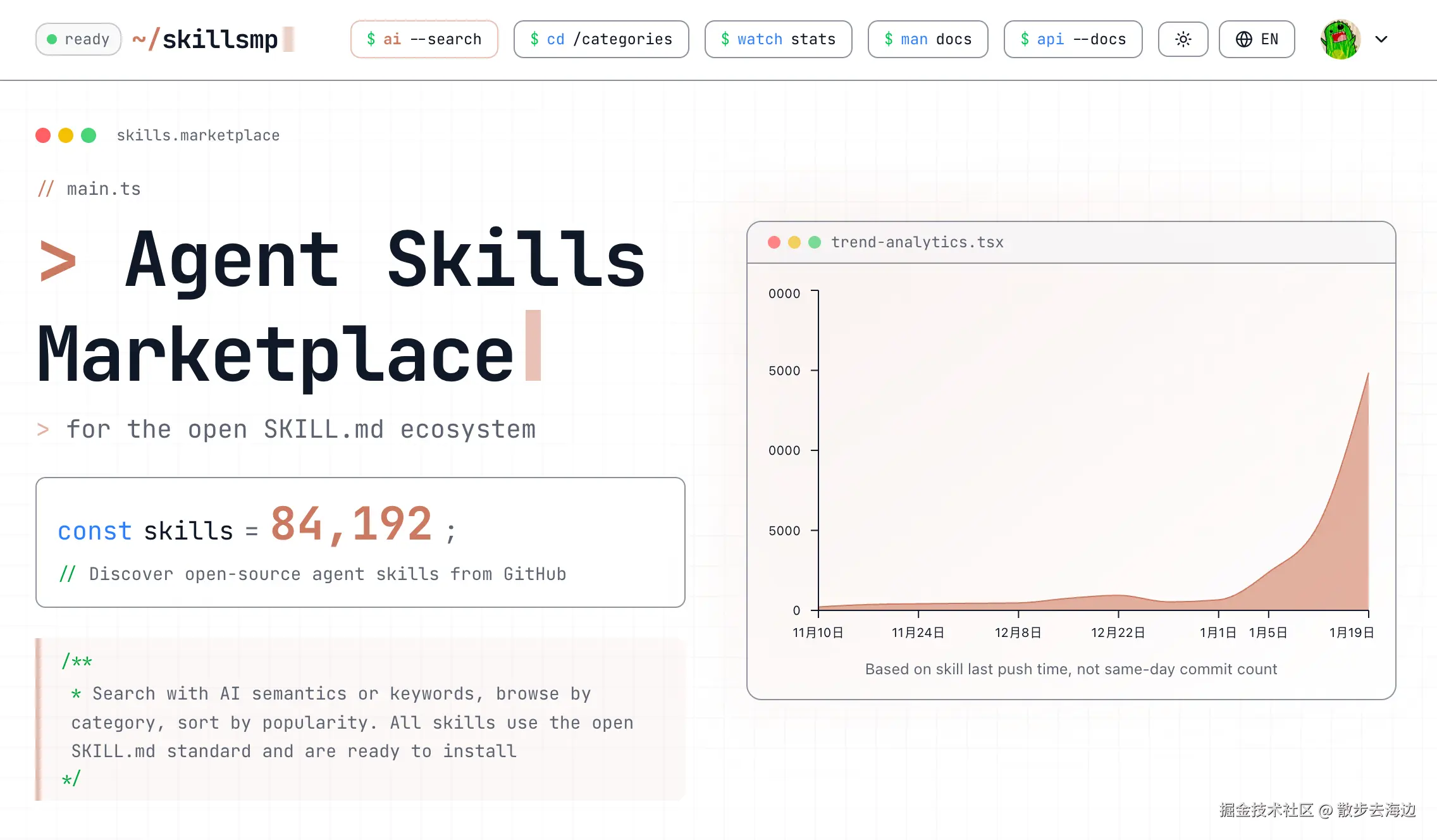Click the globe icon next to EN

click(1243, 39)
